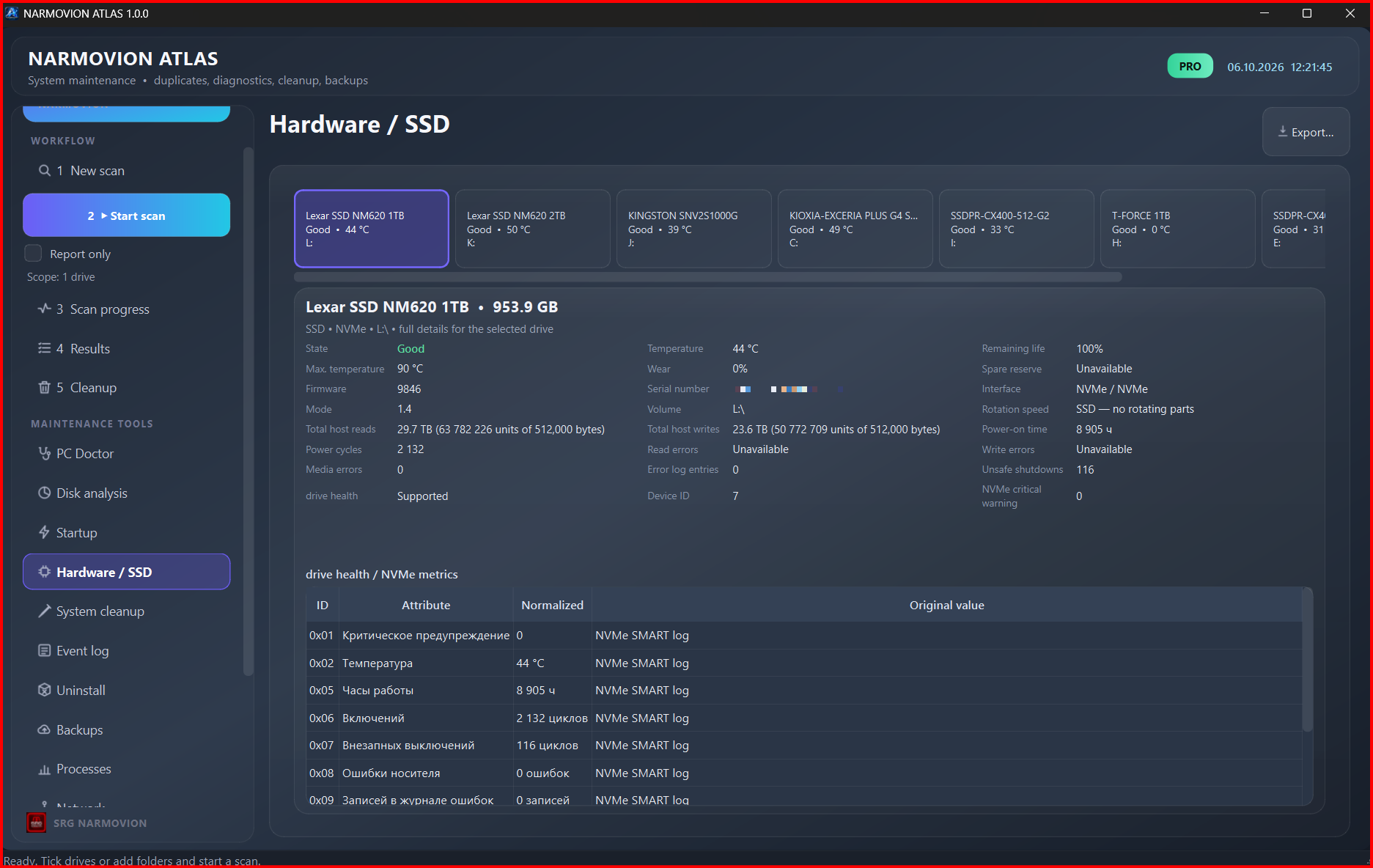Screen dimensions: 1373x868
Task: Toggle the Report only checkbox
Action: tap(33, 254)
